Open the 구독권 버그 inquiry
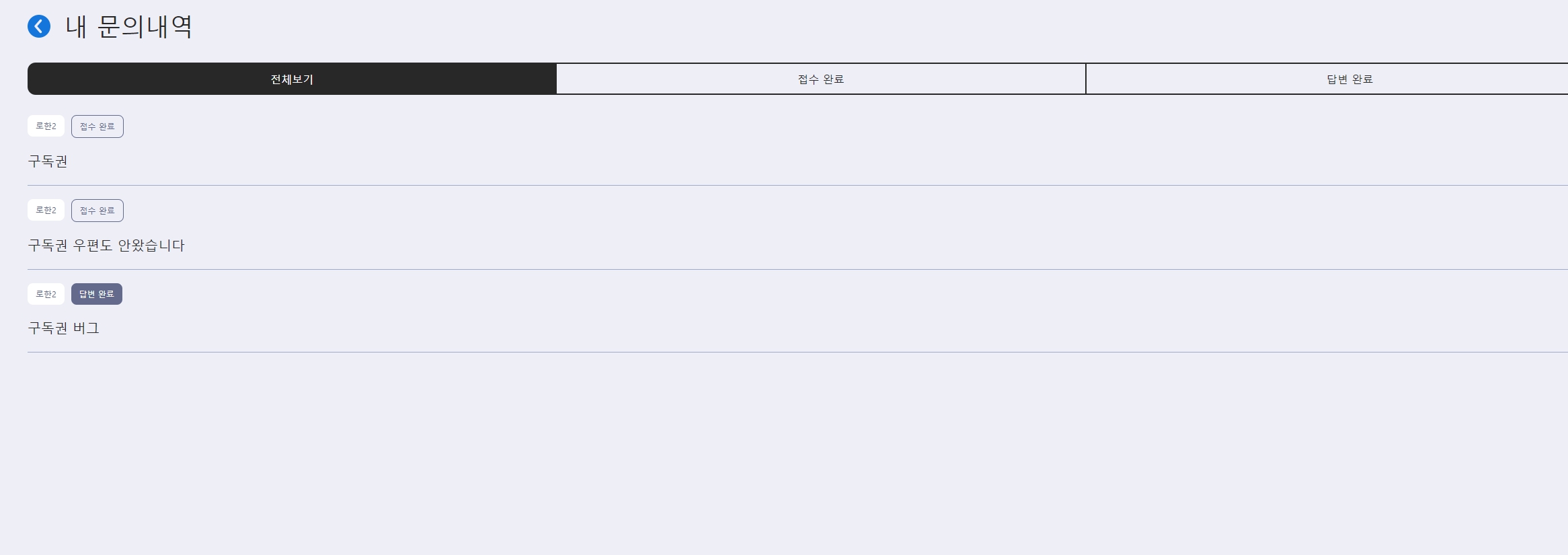 click(64, 328)
